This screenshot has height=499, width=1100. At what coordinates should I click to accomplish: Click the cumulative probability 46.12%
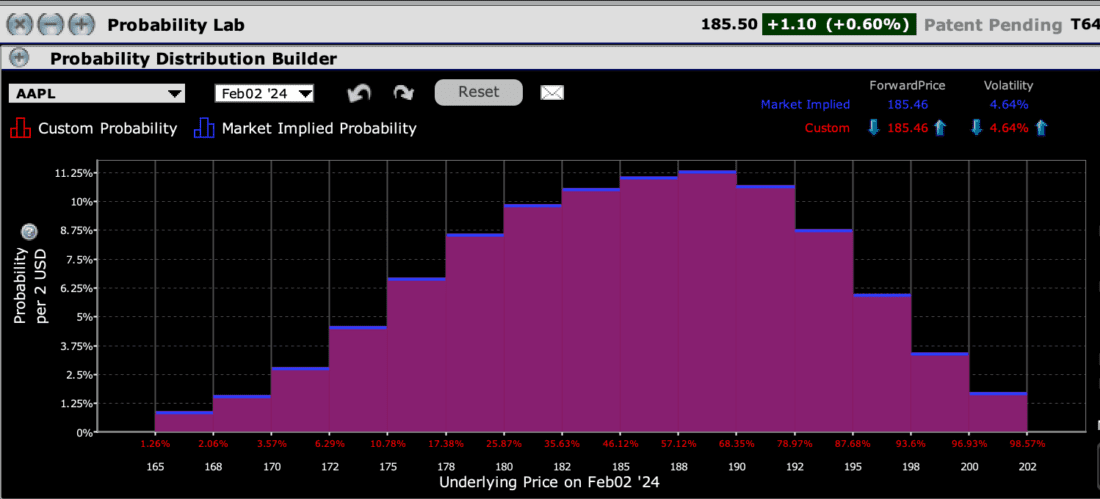[x=620, y=445]
